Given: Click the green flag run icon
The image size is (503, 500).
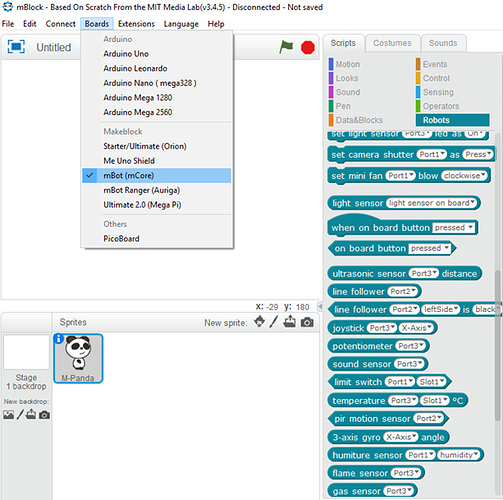Looking at the screenshot, I should [286, 47].
